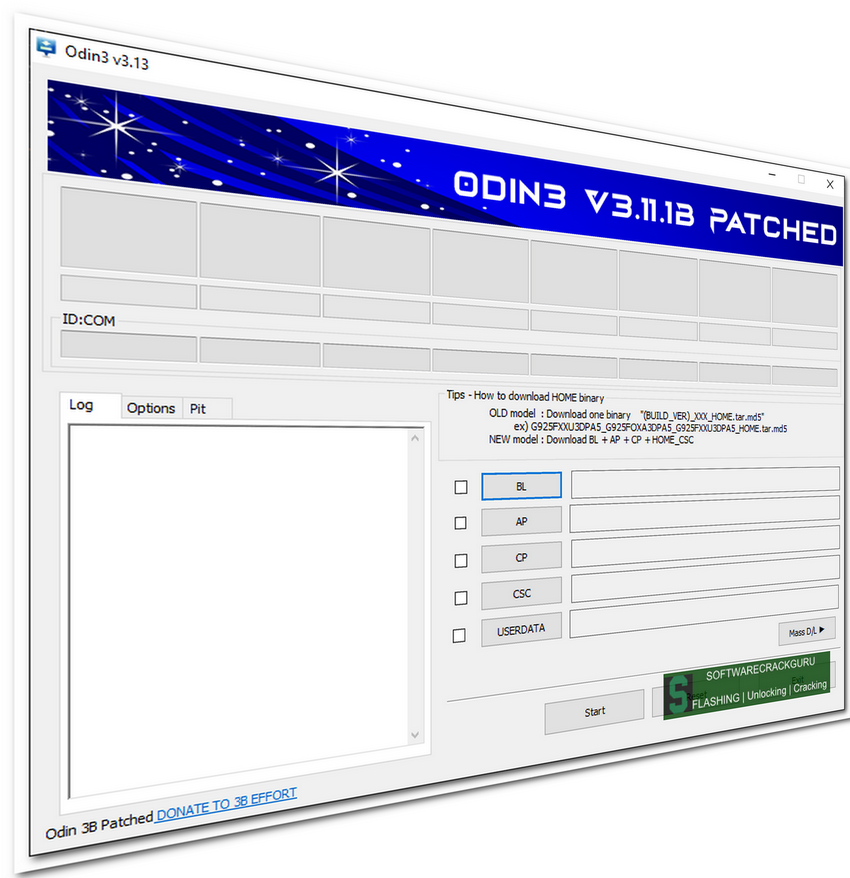Viewport: 850px width, 878px height.
Task: Choose a CP file with CP button
Action: point(521,557)
